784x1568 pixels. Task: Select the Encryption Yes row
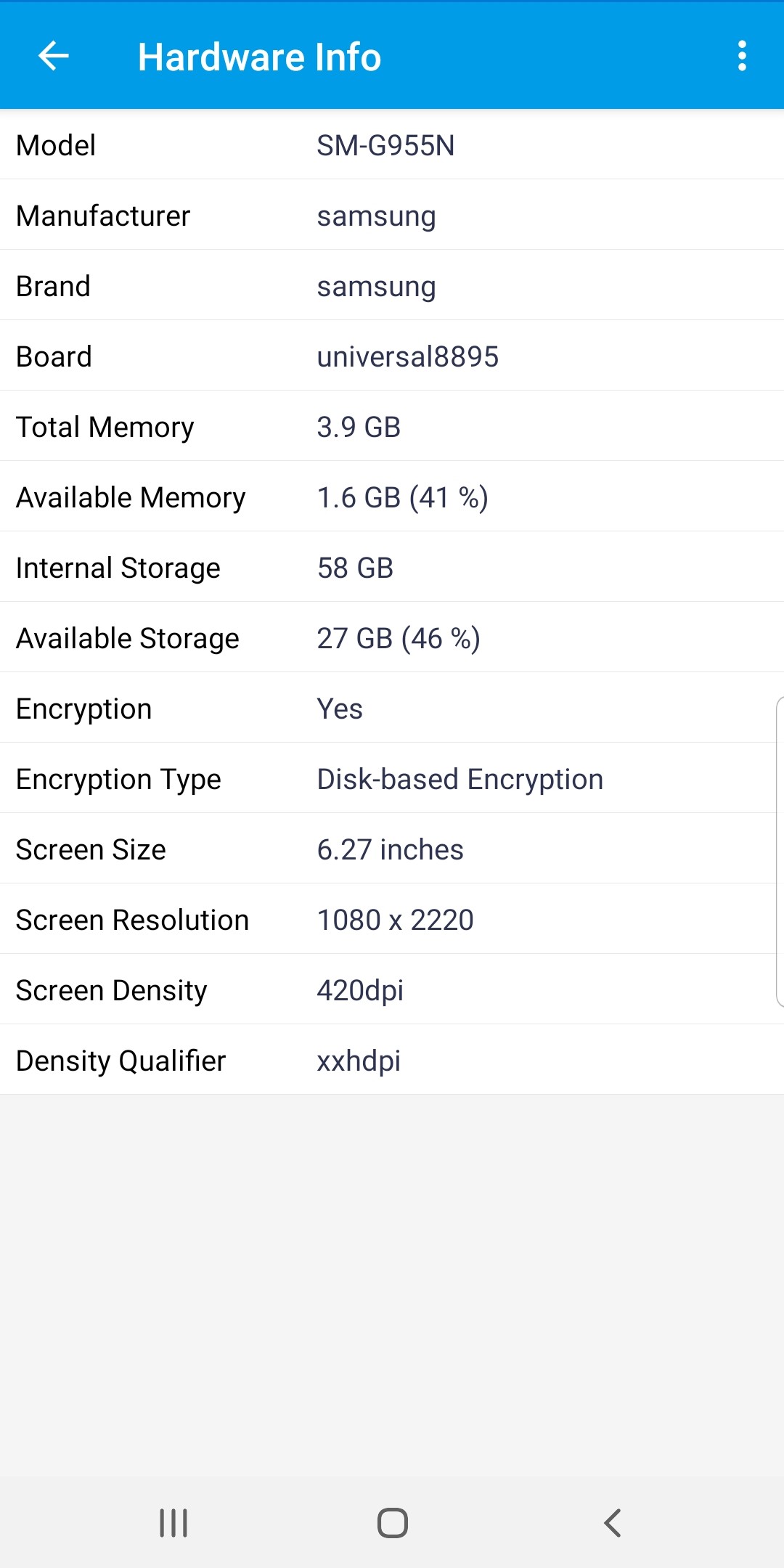(x=392, y=709)
